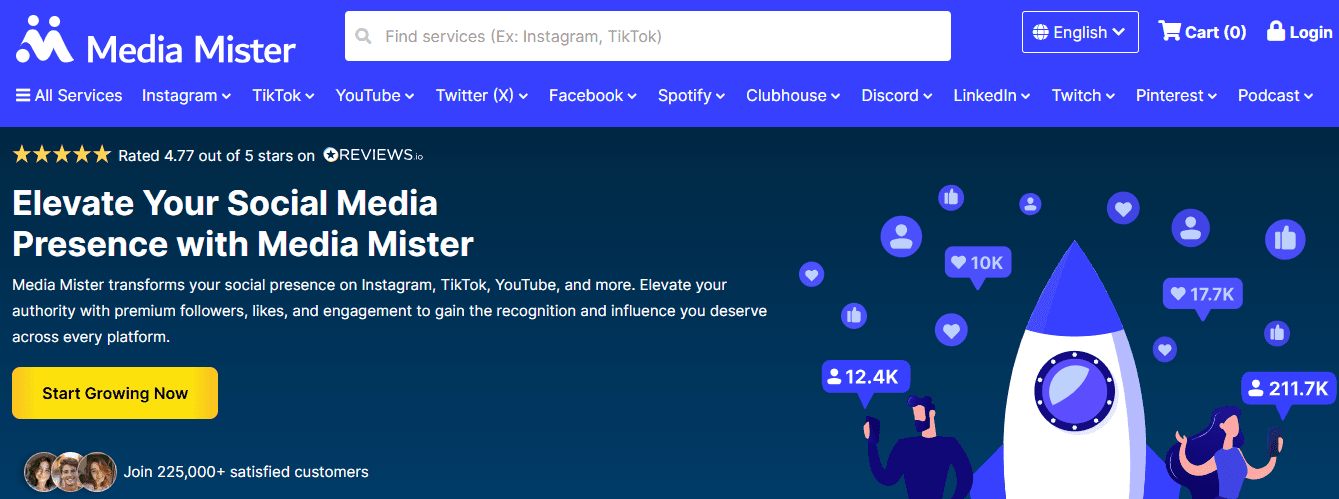Open the Podcast menu item
The height and width of the screenshot is (499, 1339).
tap(1276, 96)
